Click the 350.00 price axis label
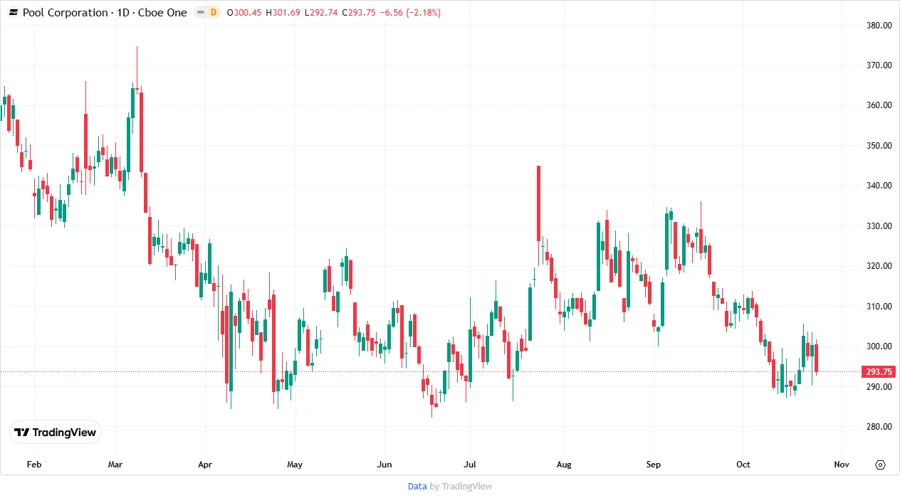The height and width of the screenshot is (498, 900). tap(879, 146)
